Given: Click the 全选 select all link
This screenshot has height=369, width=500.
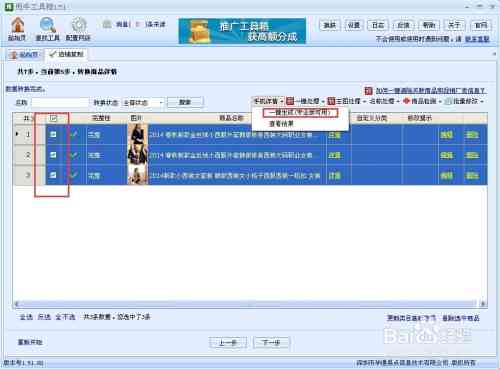Looking at the screenshot, I should pos(26,317).
